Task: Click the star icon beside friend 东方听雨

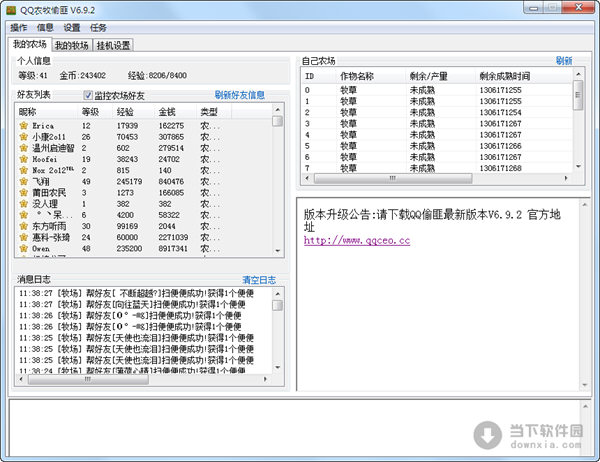Action: [24, 226]
